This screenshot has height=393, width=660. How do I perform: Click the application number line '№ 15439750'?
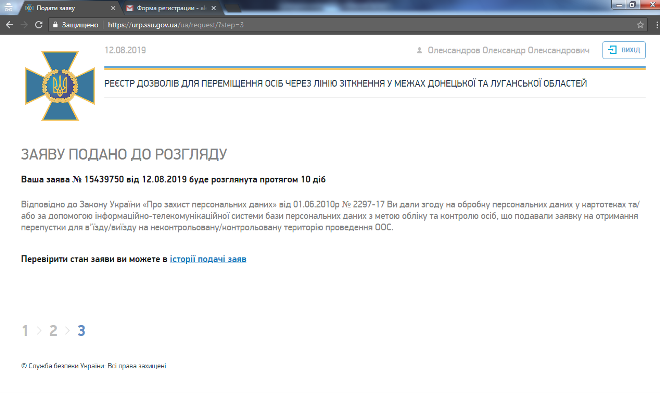point(173,179)
